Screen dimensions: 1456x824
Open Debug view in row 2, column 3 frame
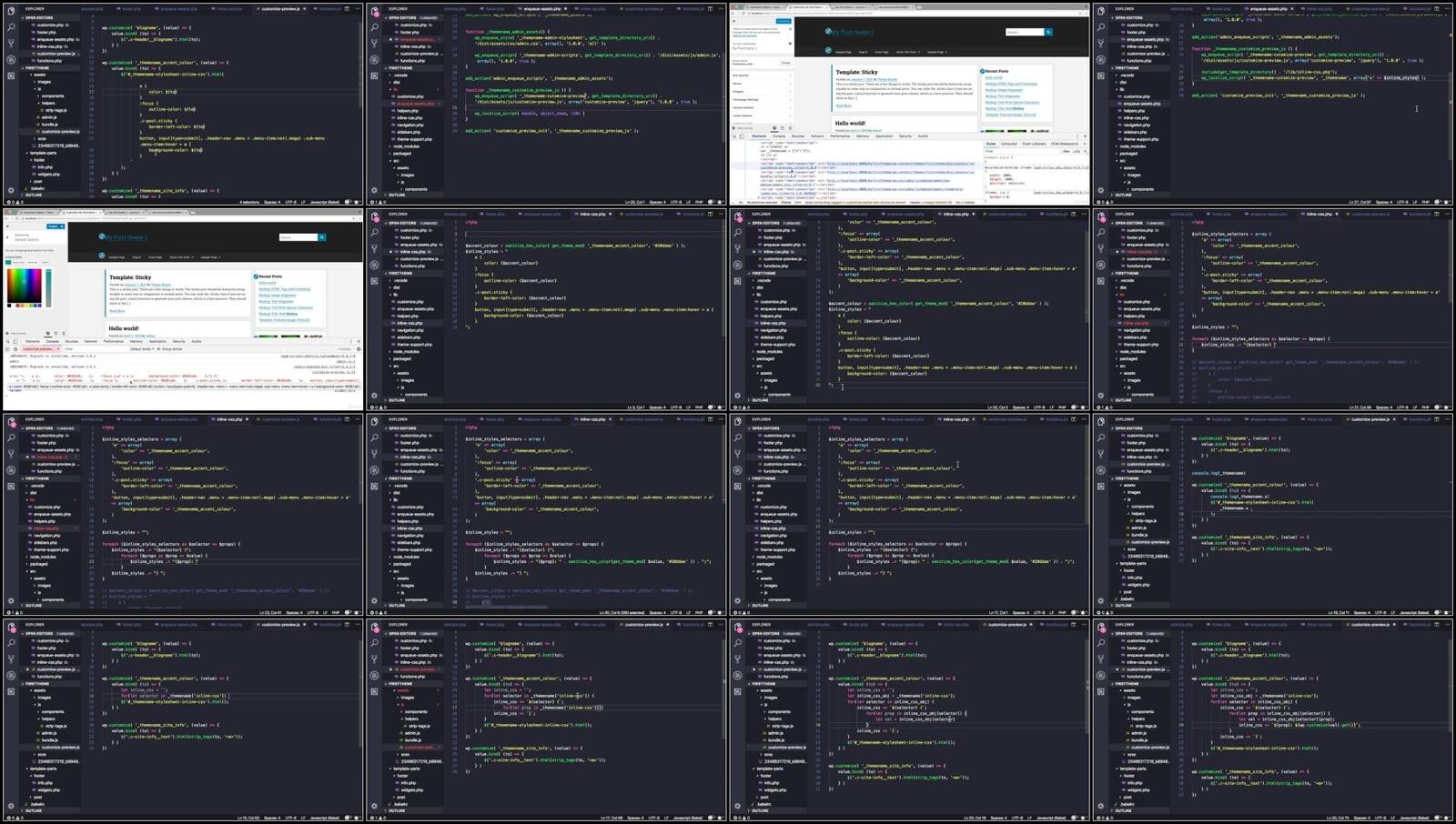[x=738, y=265]
